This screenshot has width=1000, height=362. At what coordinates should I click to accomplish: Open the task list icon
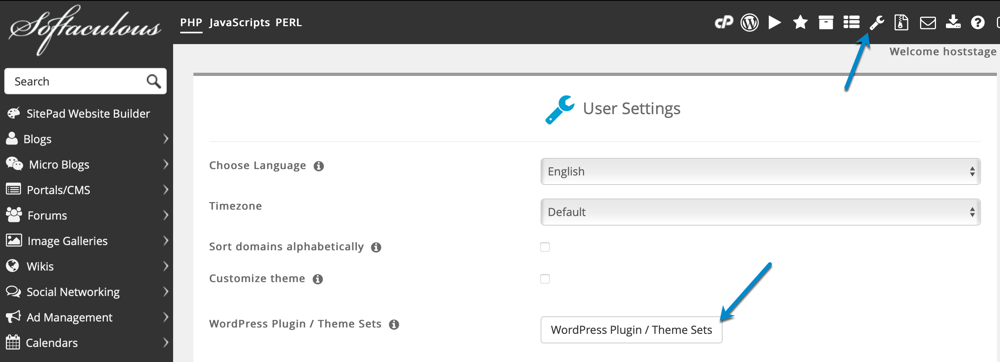pyautogui.click(x=851, y=23)
